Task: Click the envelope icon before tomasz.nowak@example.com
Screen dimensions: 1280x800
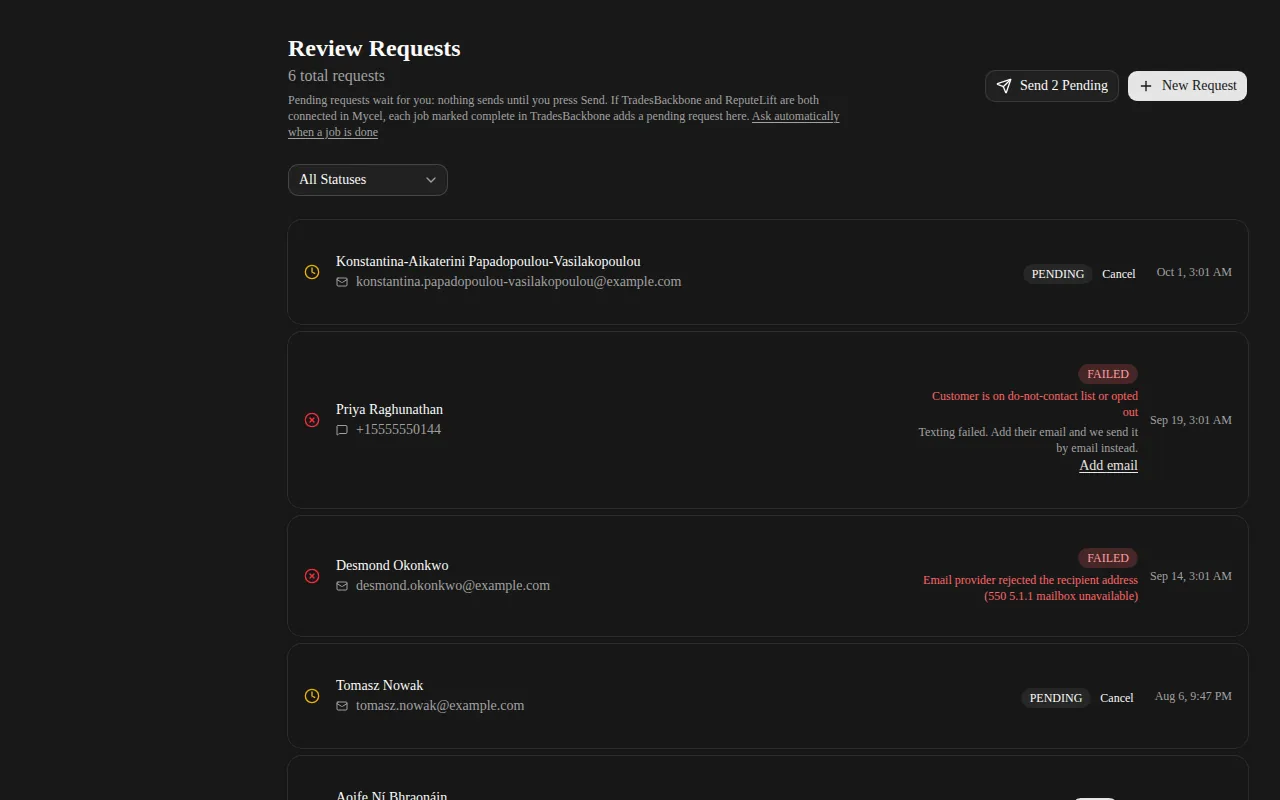Action: click(x=342, y=706)
